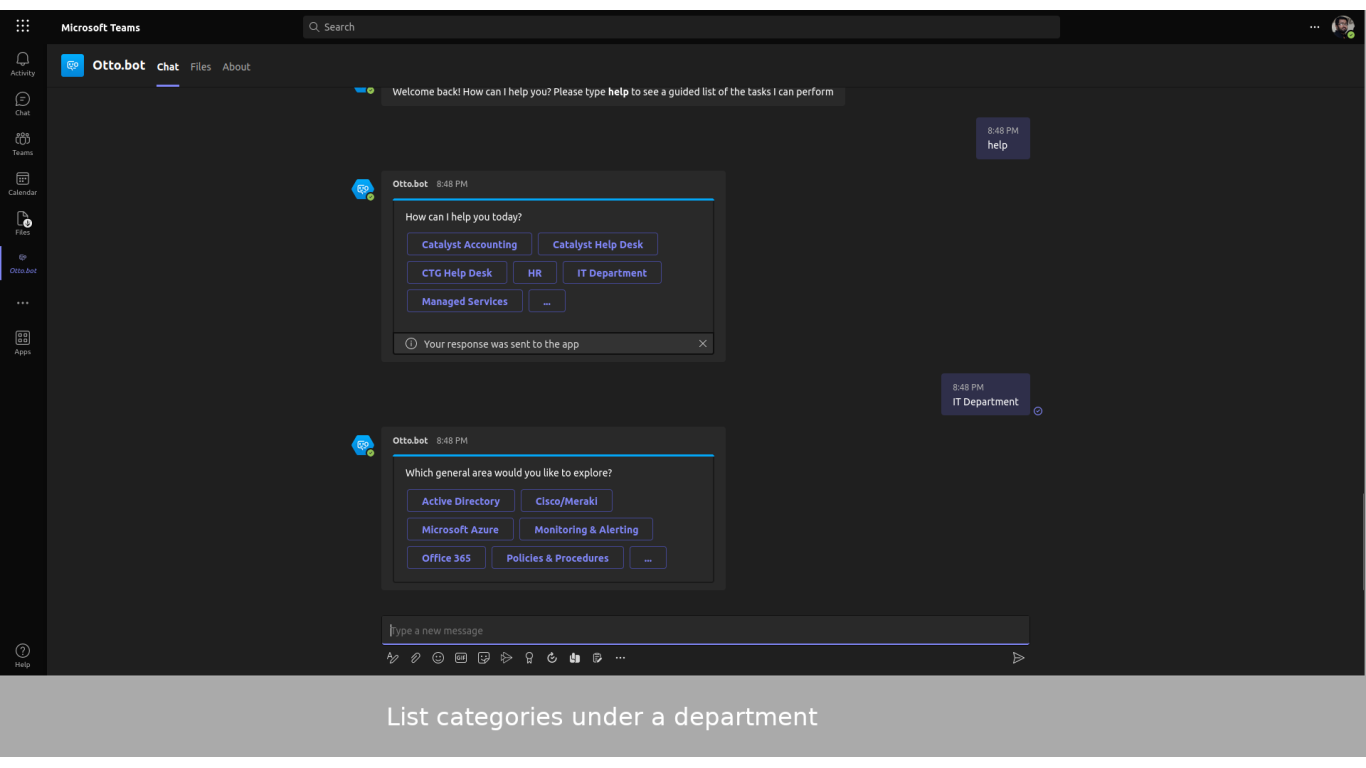Screen dimensions: 1366x768
Task: Choose the HR option
Action: (x=535, y=273)
